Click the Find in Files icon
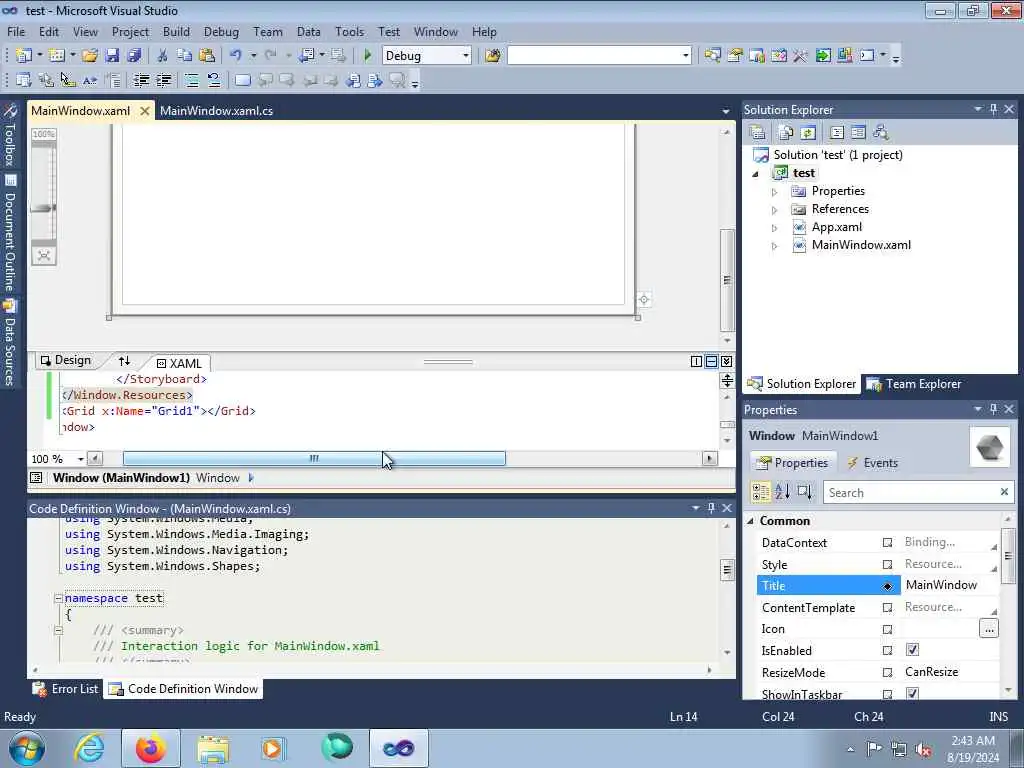The image size is (1024, 768). click(492, 56)
